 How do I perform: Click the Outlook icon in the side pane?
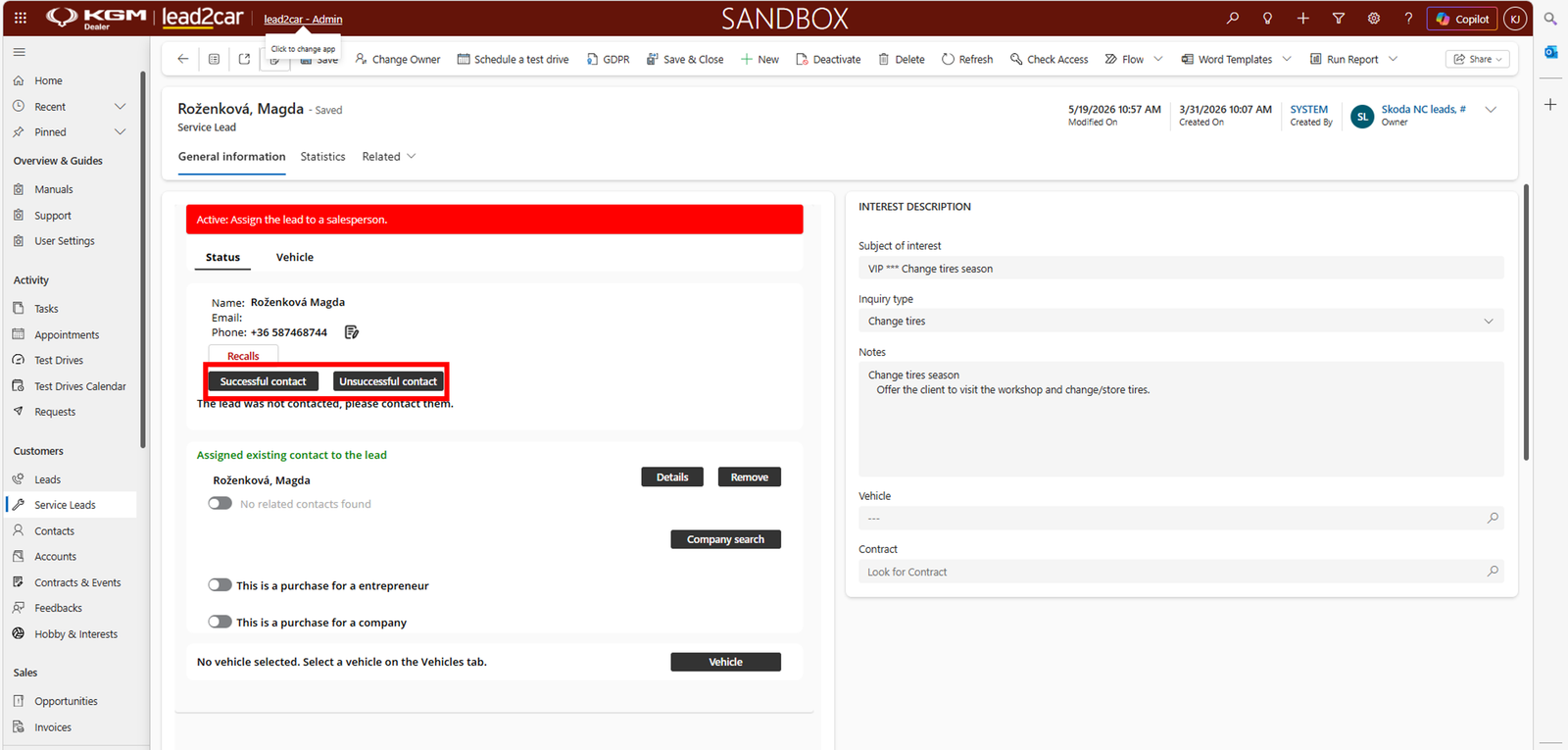[1550, 52]
